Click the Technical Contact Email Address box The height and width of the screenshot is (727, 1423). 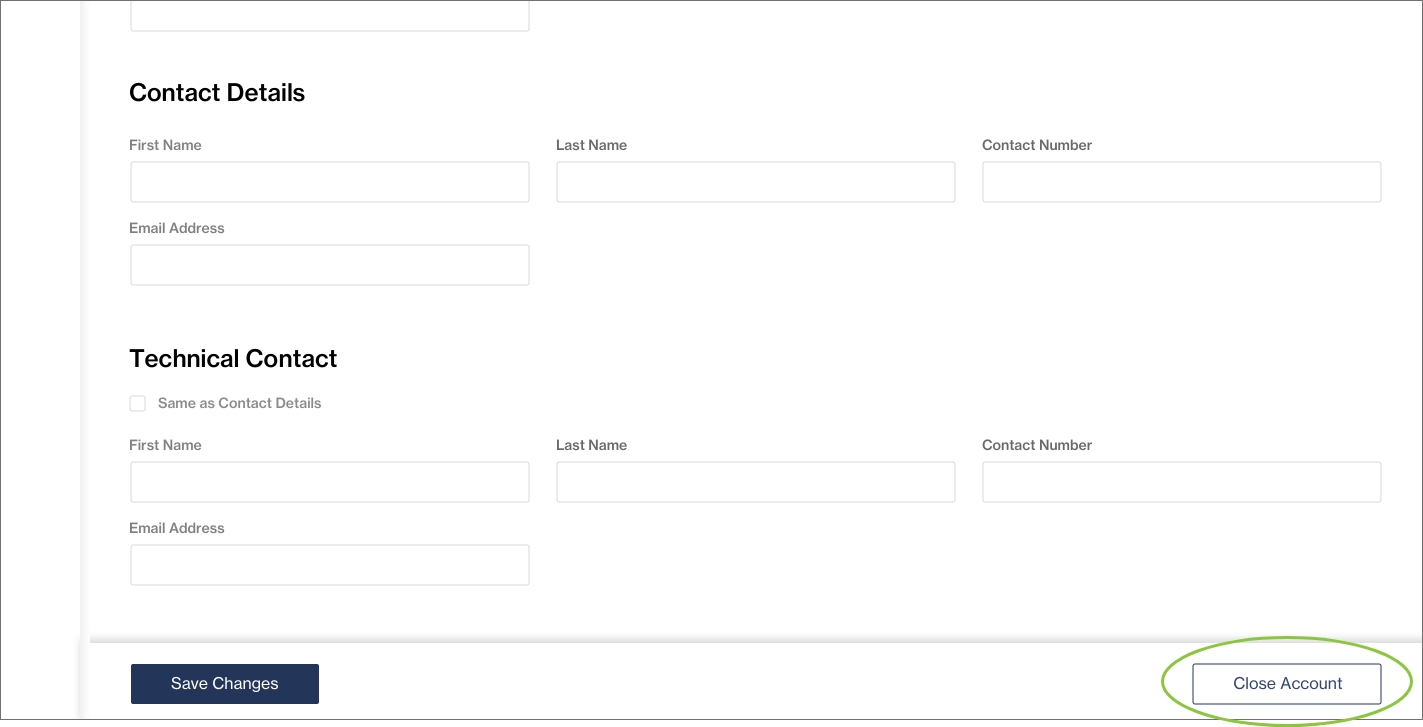pos(329,565)
